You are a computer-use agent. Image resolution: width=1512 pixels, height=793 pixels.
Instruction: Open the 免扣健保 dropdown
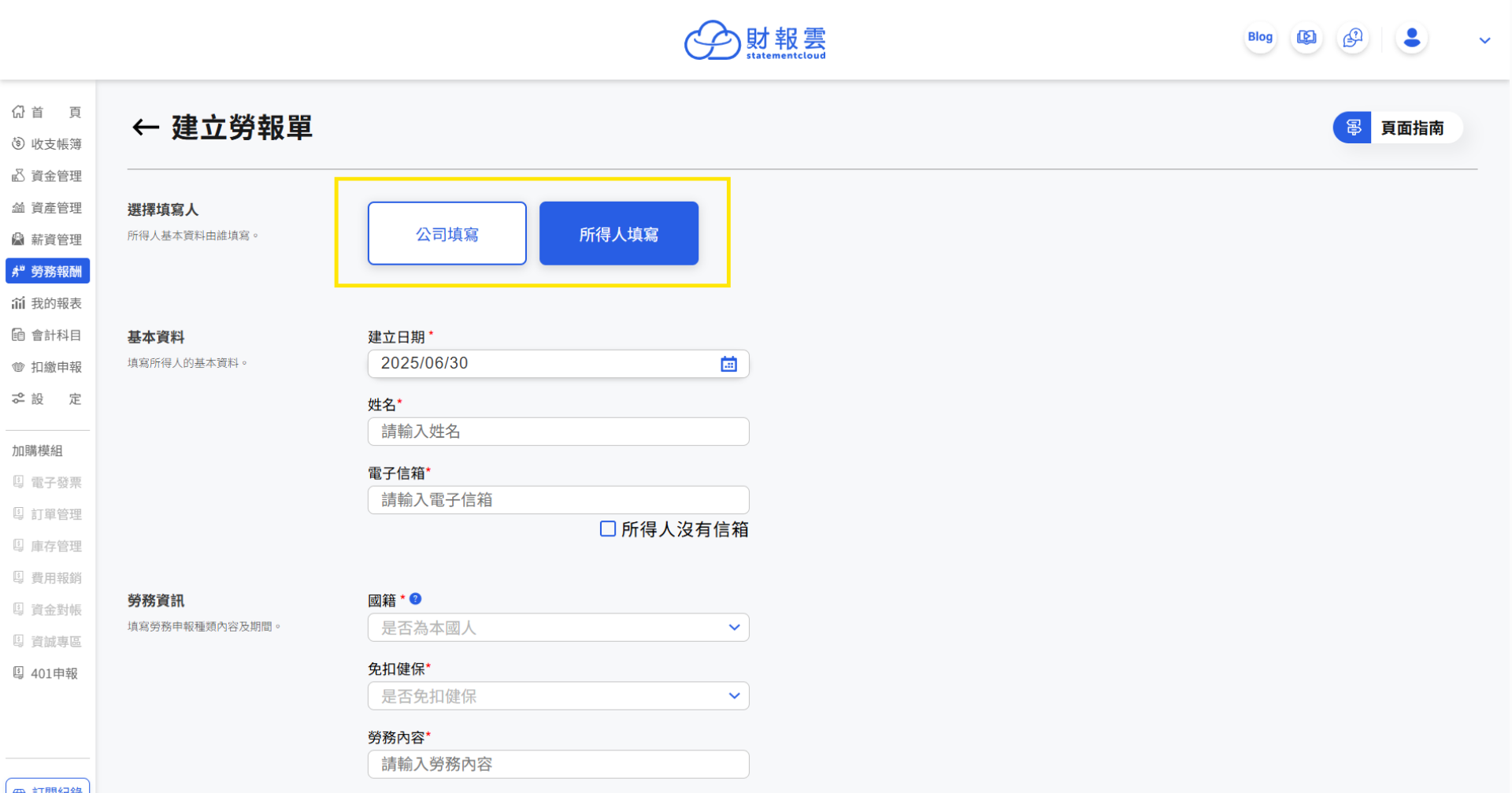click(558, 696)
